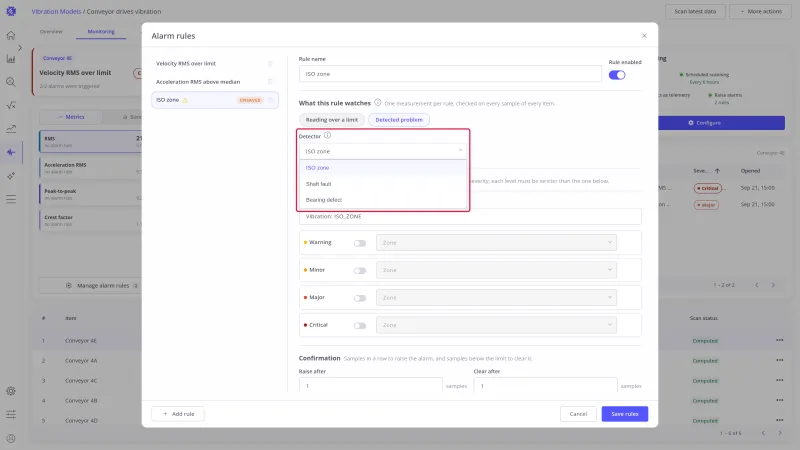Enable the Major severity toggle

[360, 298]
